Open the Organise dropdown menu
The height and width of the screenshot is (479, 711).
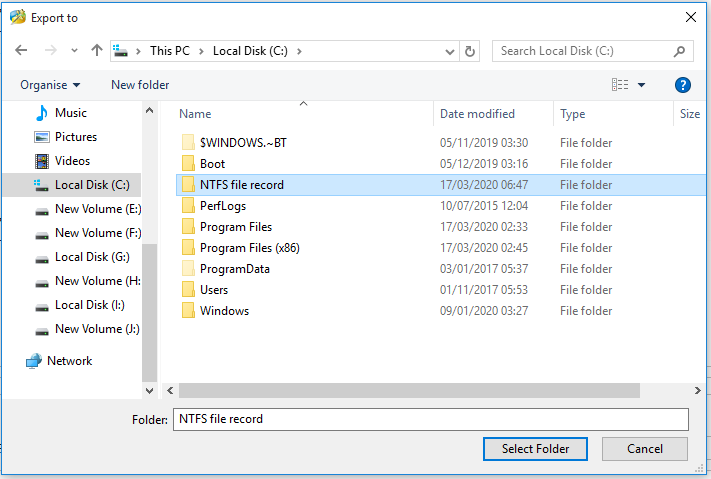[x=50, y=85]
